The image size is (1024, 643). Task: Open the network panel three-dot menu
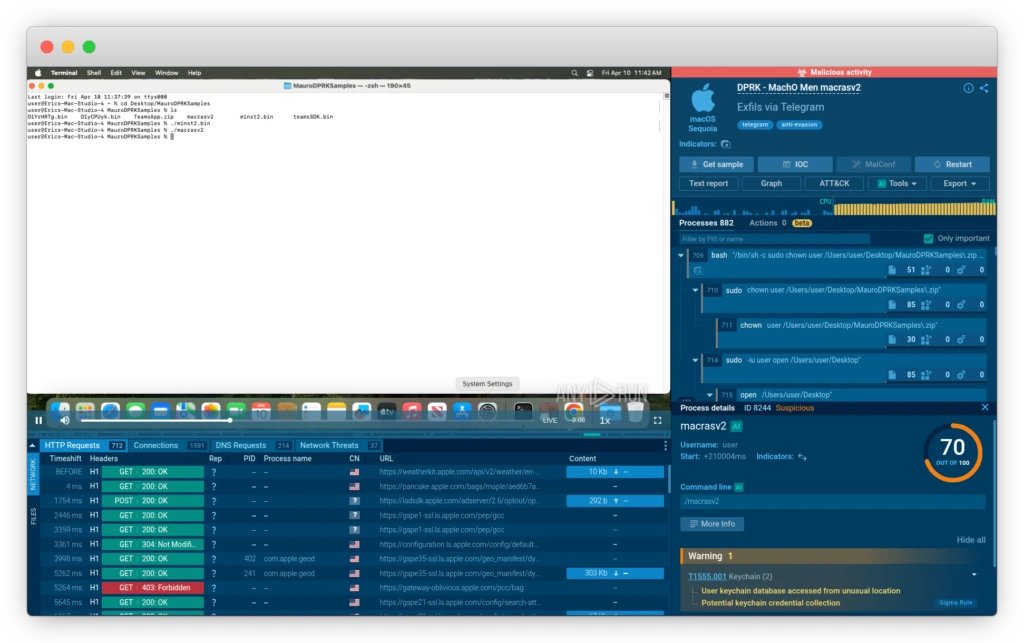665,445
